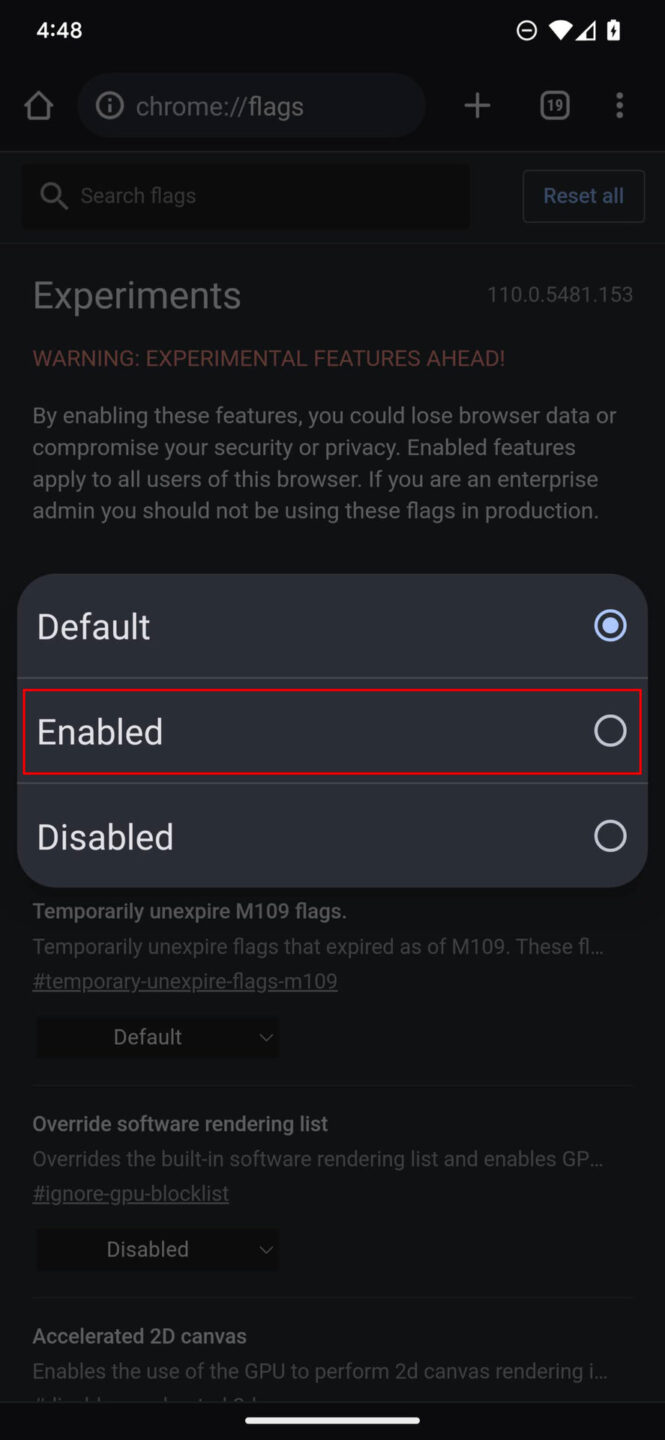Open the #ignore-gpu-blocklist link

[131, 1193]
